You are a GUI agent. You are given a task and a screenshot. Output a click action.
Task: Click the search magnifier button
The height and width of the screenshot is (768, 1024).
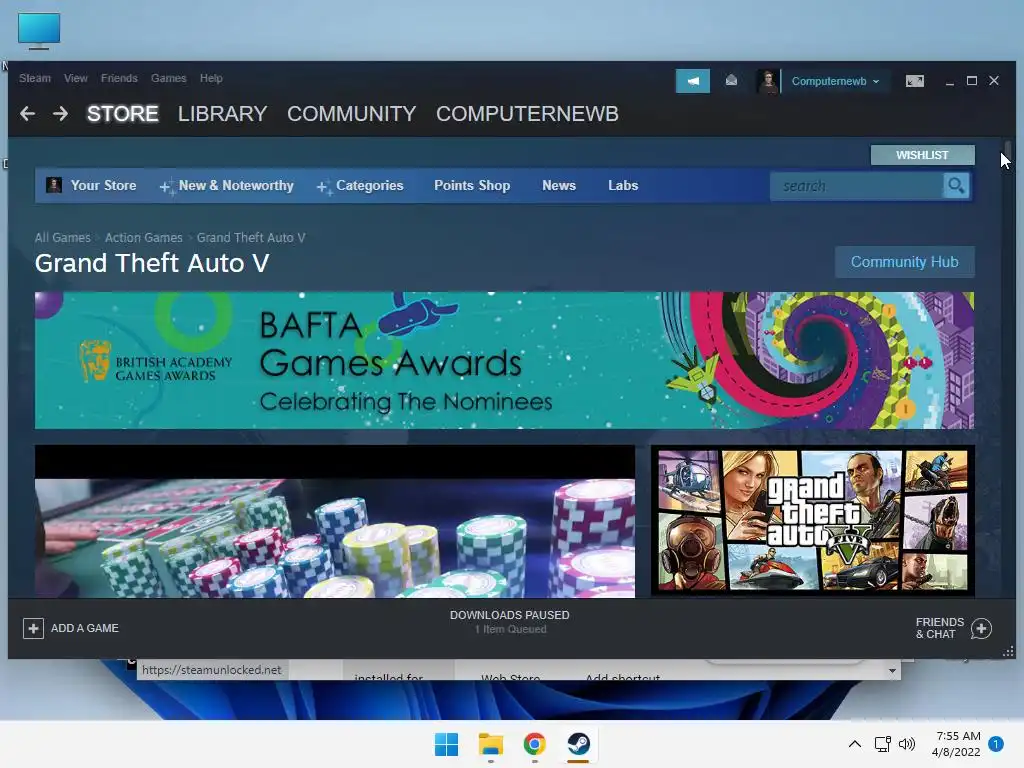(956, 185)
